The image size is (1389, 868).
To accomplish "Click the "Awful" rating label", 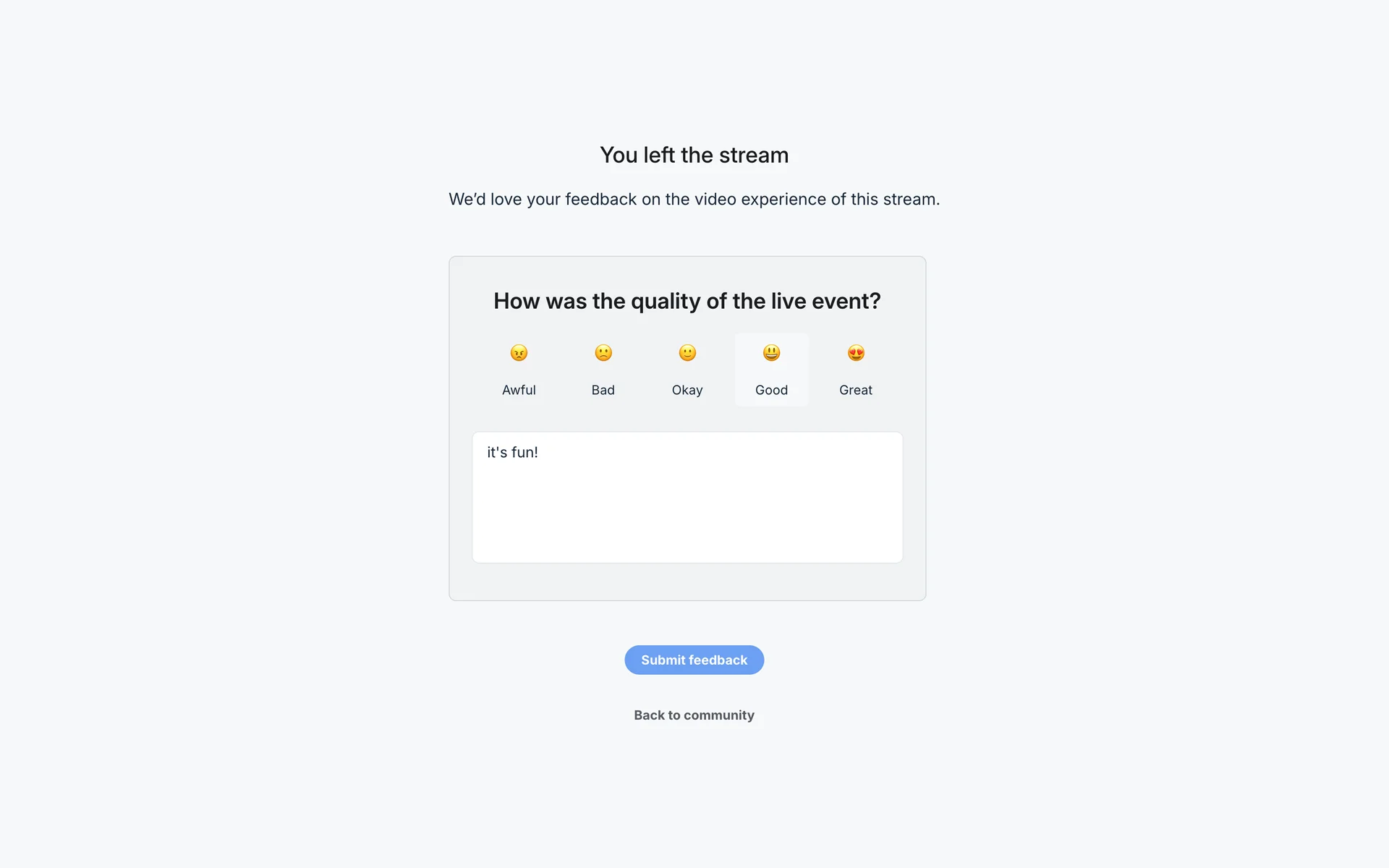I will point(519,390).
